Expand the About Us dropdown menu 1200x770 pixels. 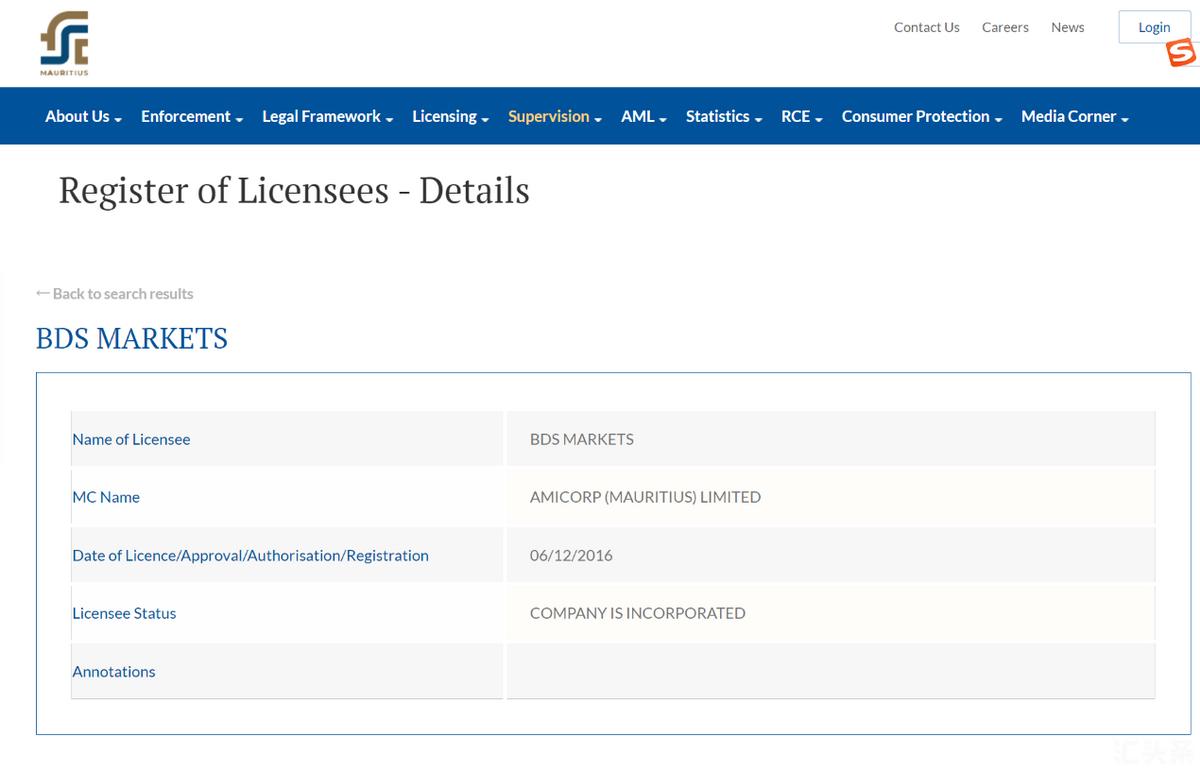pyautogui.click(x=83, y=116)
